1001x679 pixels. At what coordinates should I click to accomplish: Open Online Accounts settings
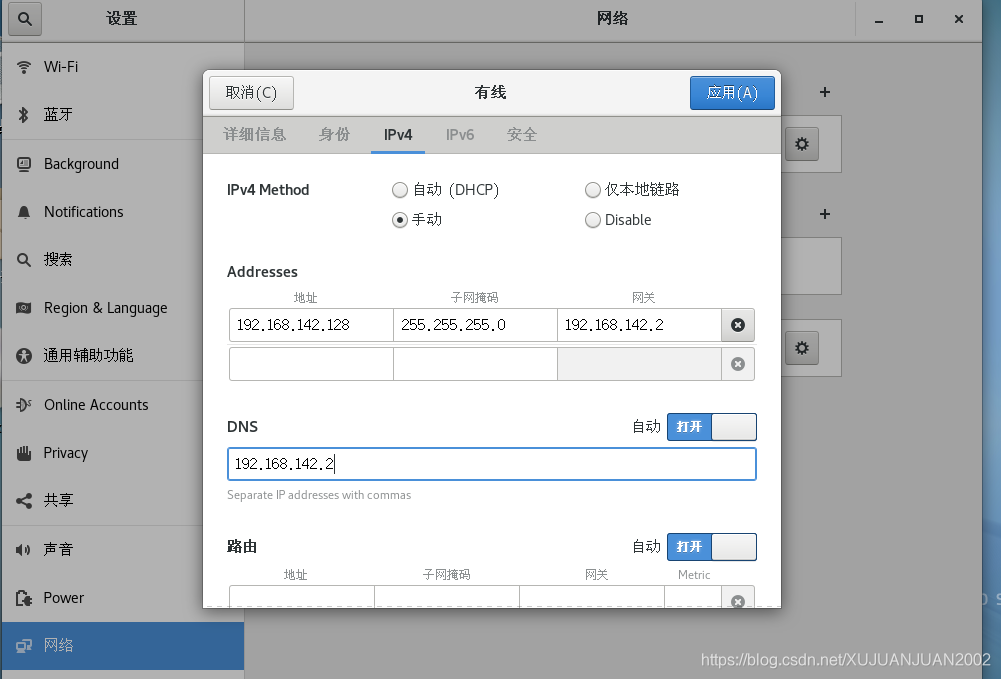coord(123,405)
